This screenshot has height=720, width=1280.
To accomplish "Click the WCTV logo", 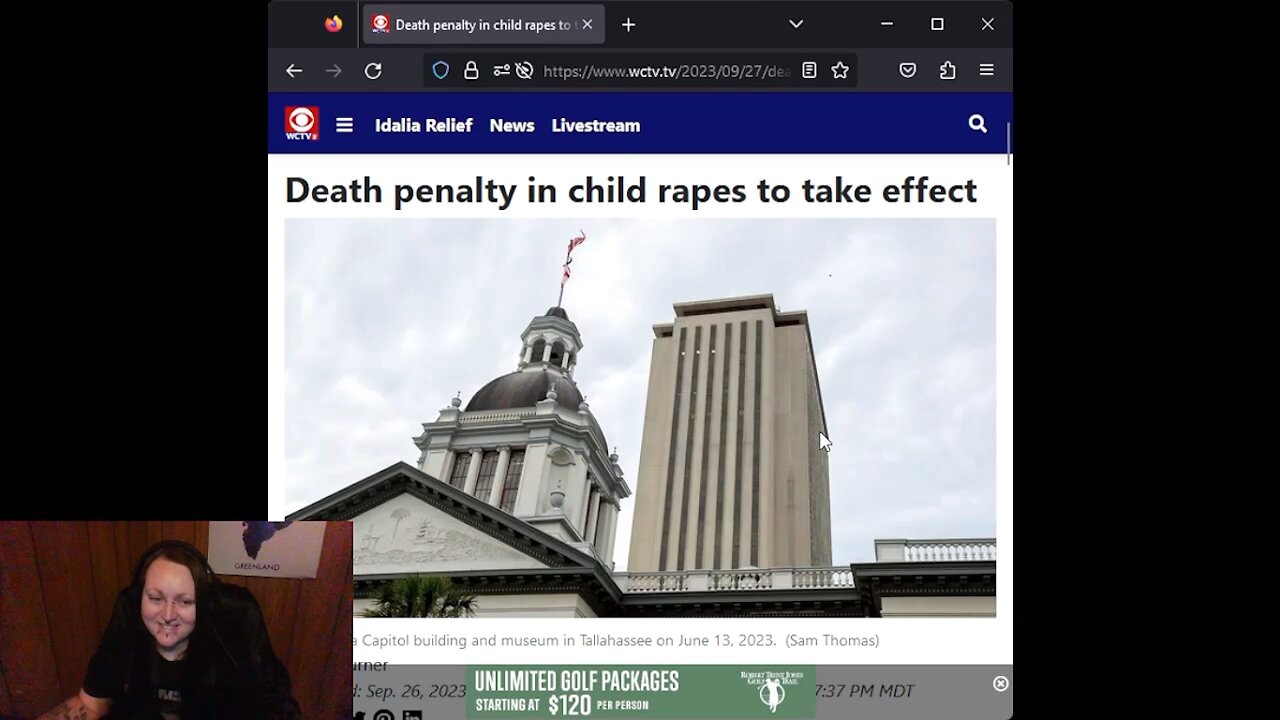I will coord(301,124).
